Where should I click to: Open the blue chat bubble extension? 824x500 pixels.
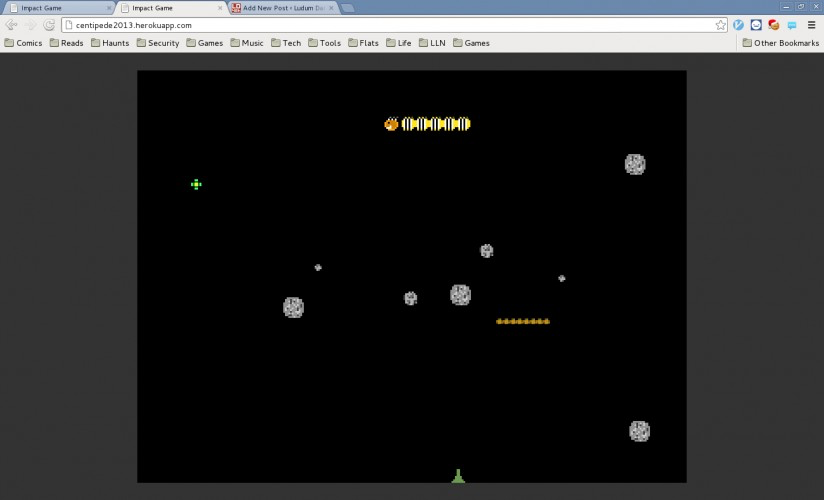791,25
